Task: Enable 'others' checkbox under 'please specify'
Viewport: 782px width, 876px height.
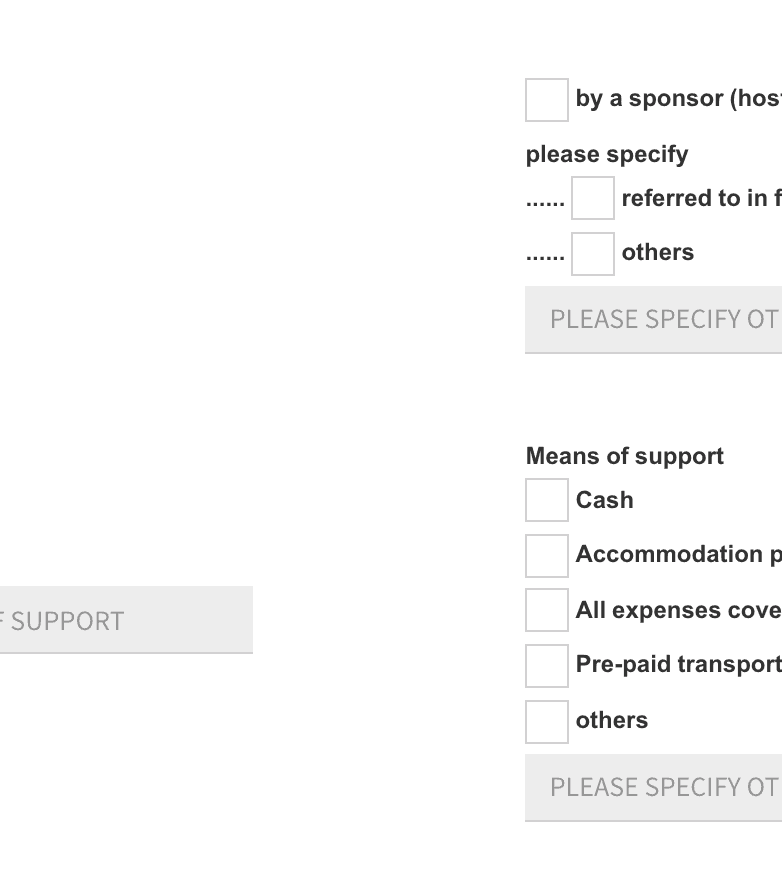Action: 593,253
